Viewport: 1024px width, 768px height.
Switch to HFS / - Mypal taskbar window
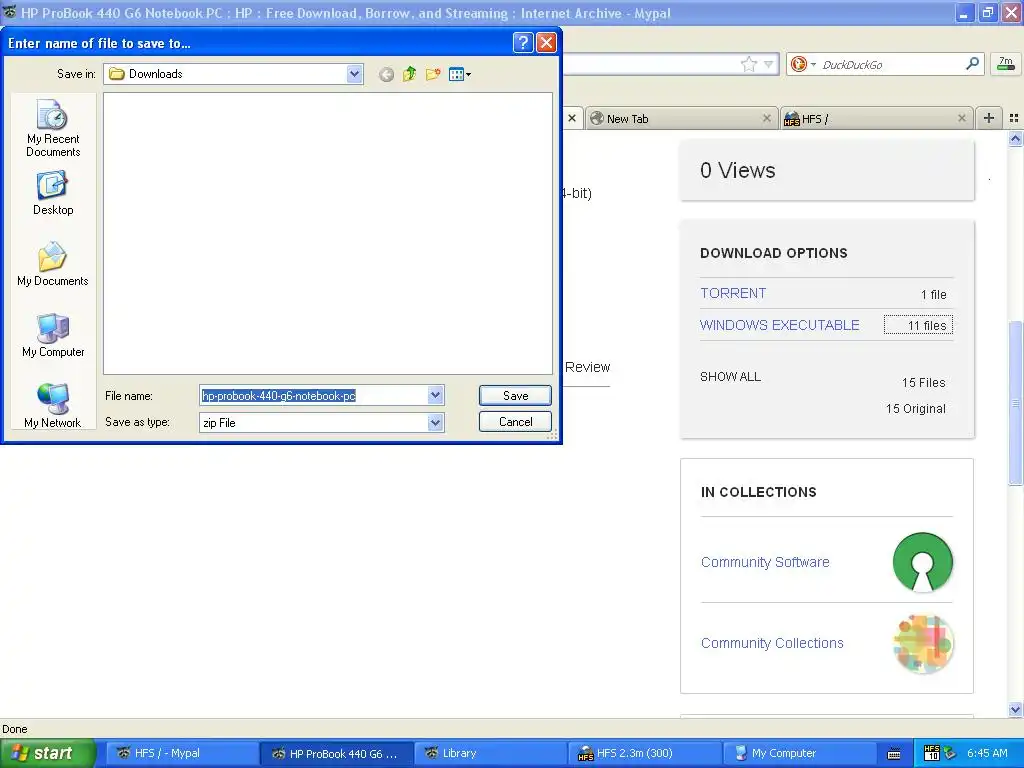pyautogui.click(x=182, y=753)
